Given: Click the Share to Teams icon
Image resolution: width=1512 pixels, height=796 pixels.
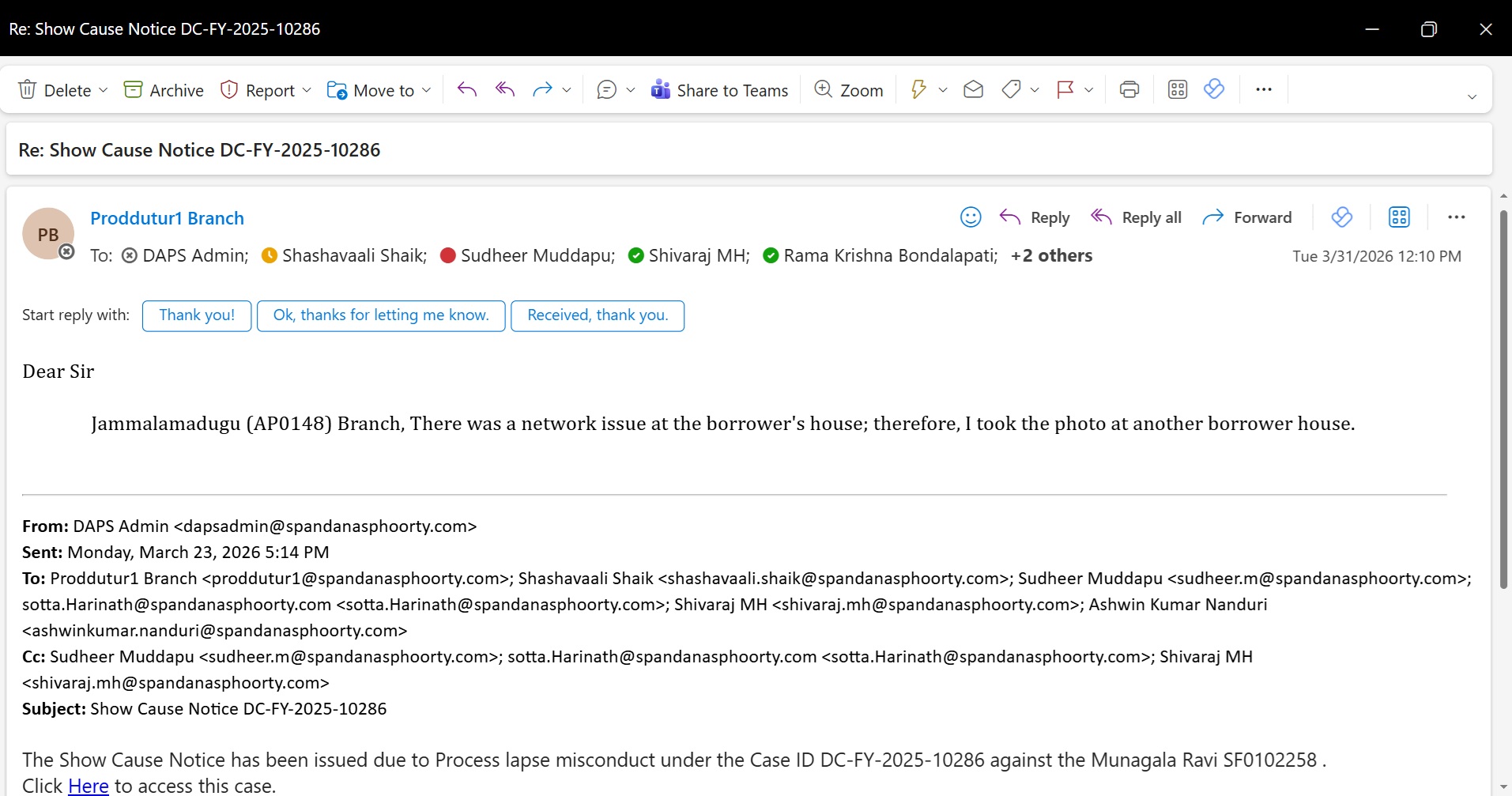Looking at the screenshot, I should [x=660, y=90].
